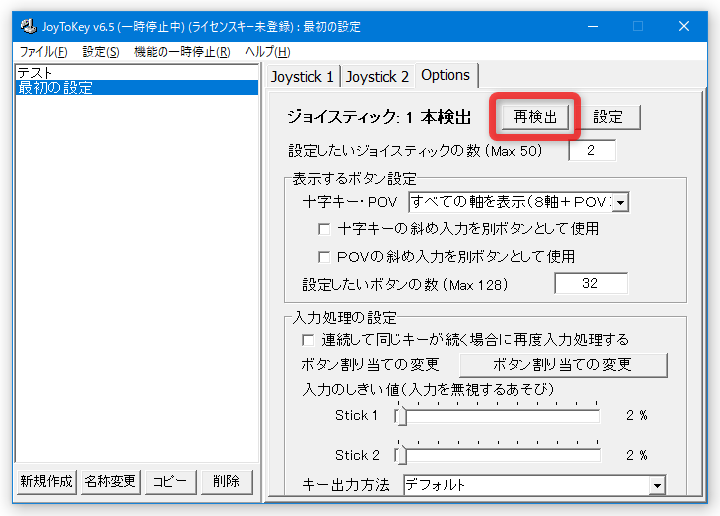Screen dimensions: 720x516
Task: Click the ボタン割り当ての変更 button
Action: 562,365
